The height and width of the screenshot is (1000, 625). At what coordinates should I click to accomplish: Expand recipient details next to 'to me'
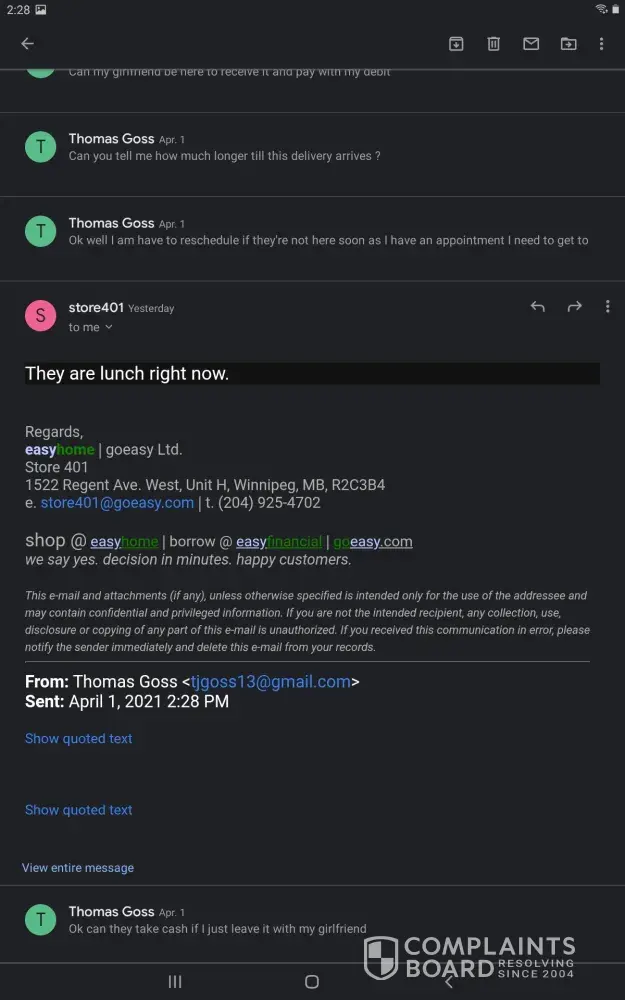[x=109, y=327]
